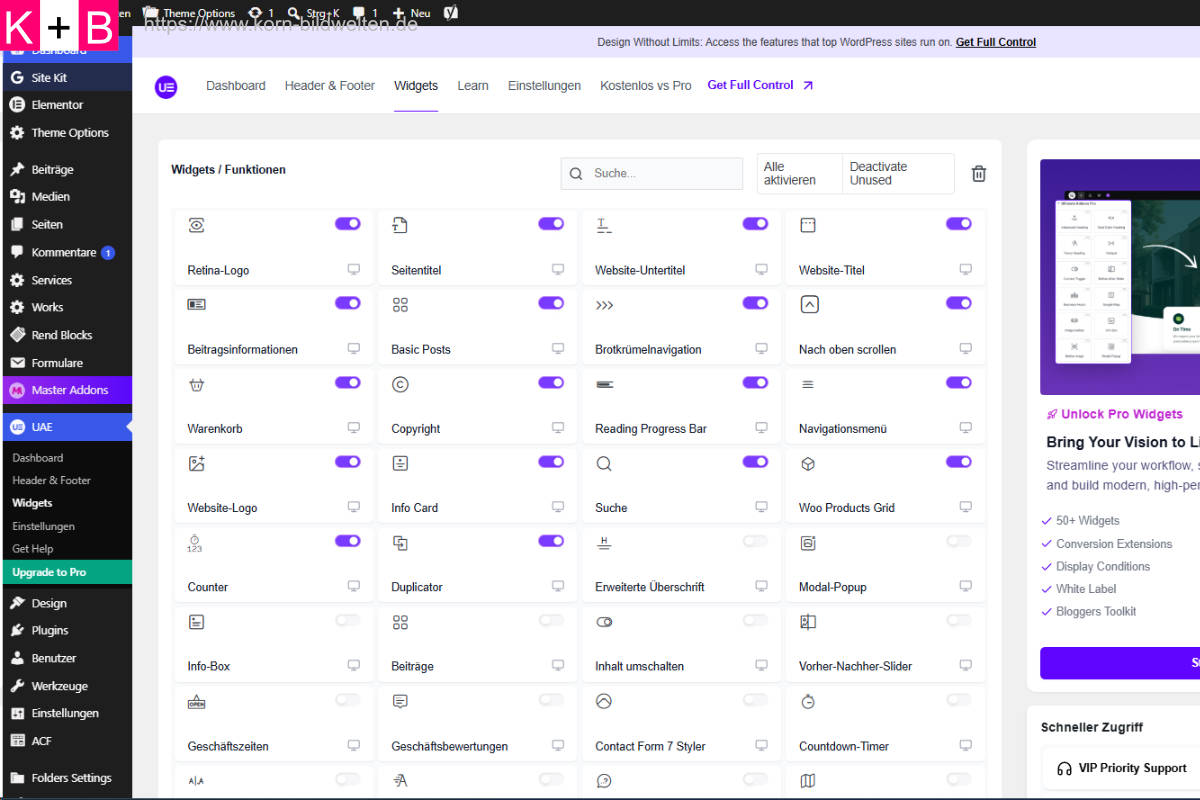Click the Website-Logo image icon

coord(196,463)
